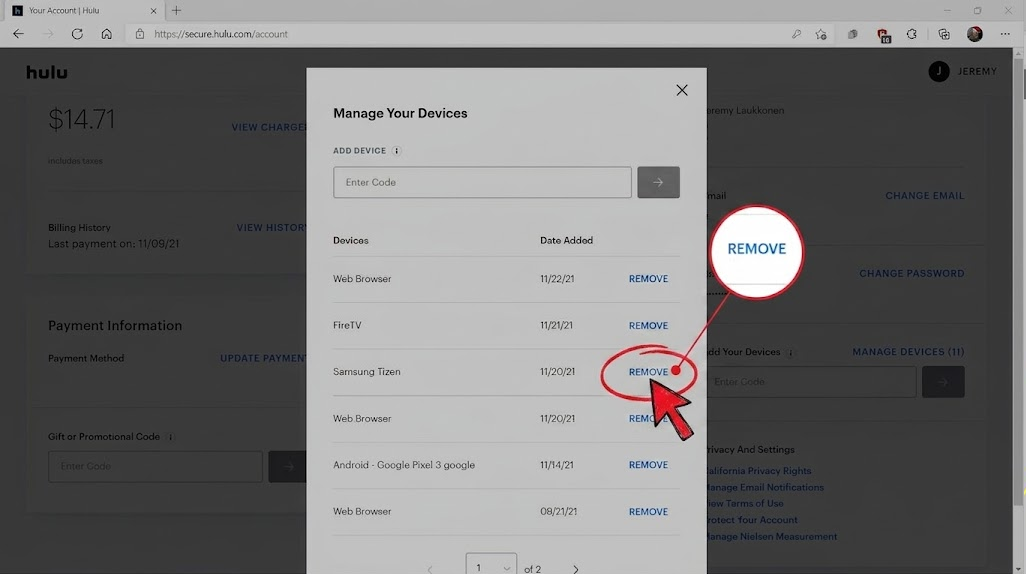
Task: Open the Collections toolbar icon
Action: (x=944, y=34)
